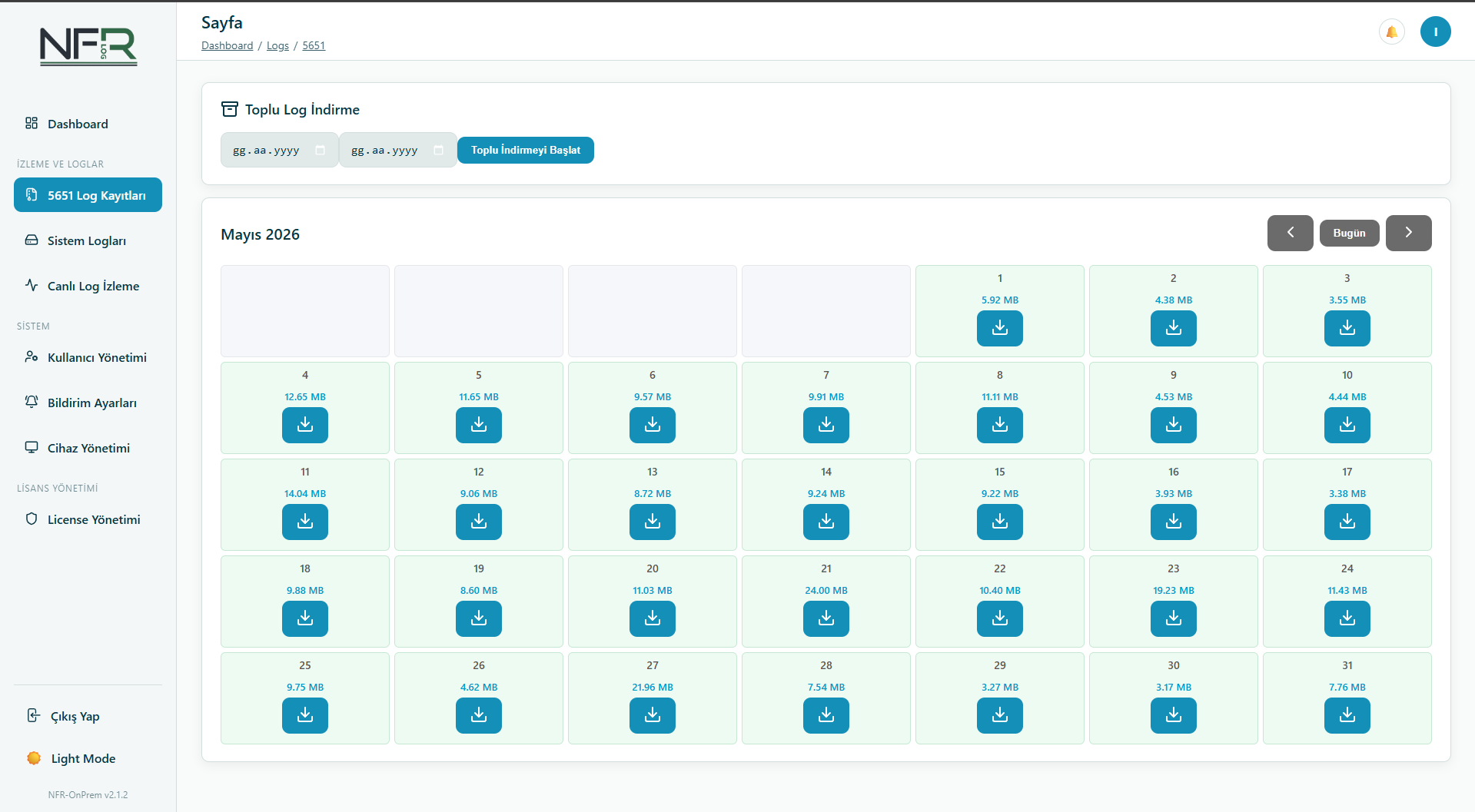
Task: Download log for May 3 (3.55 MB)
Action: pos(1347,328)
